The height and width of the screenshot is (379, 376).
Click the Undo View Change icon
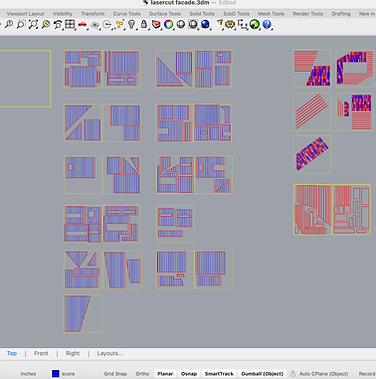(58, 24)
